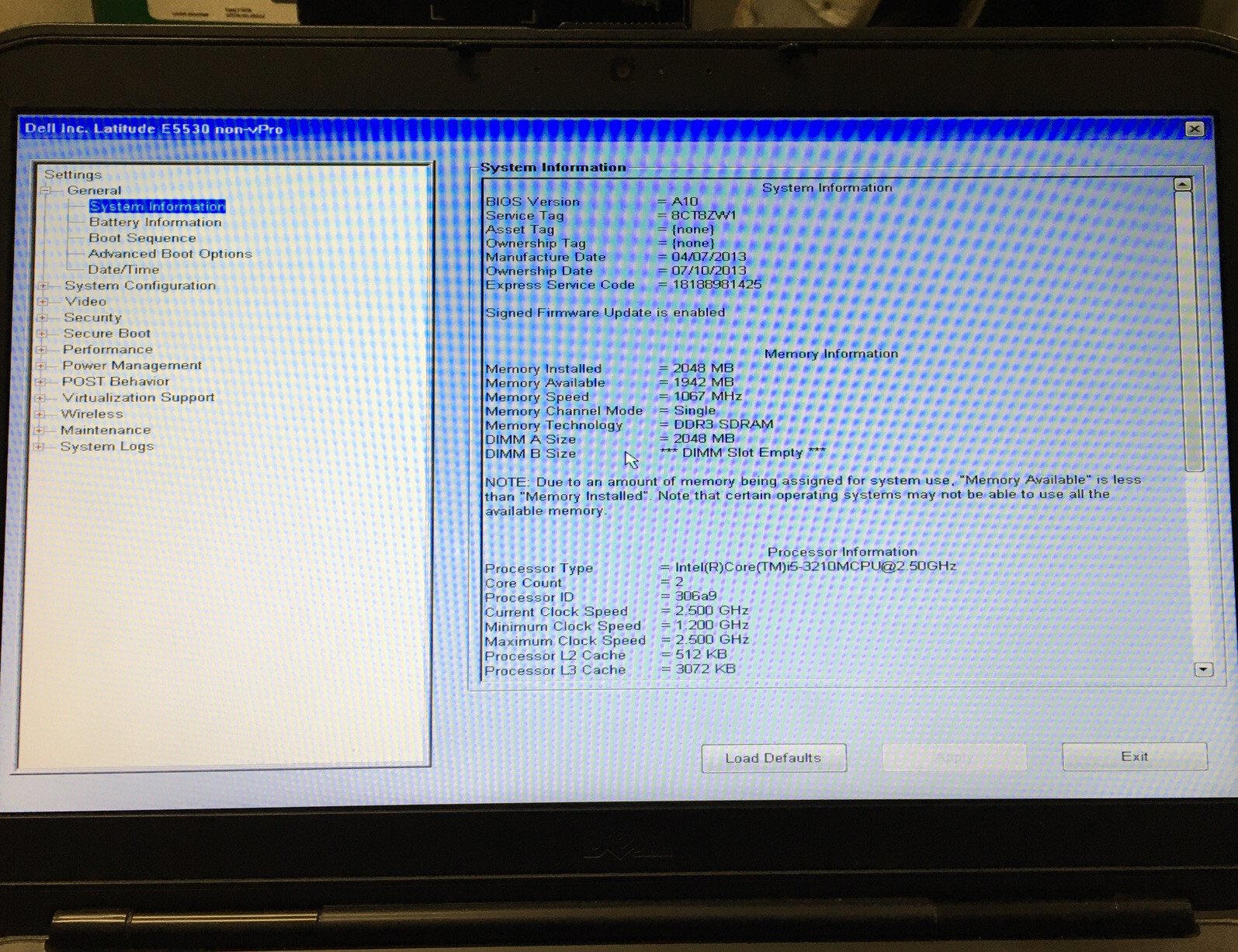
Task: Collapse the General tree node
Action: (x=46, y=190)
